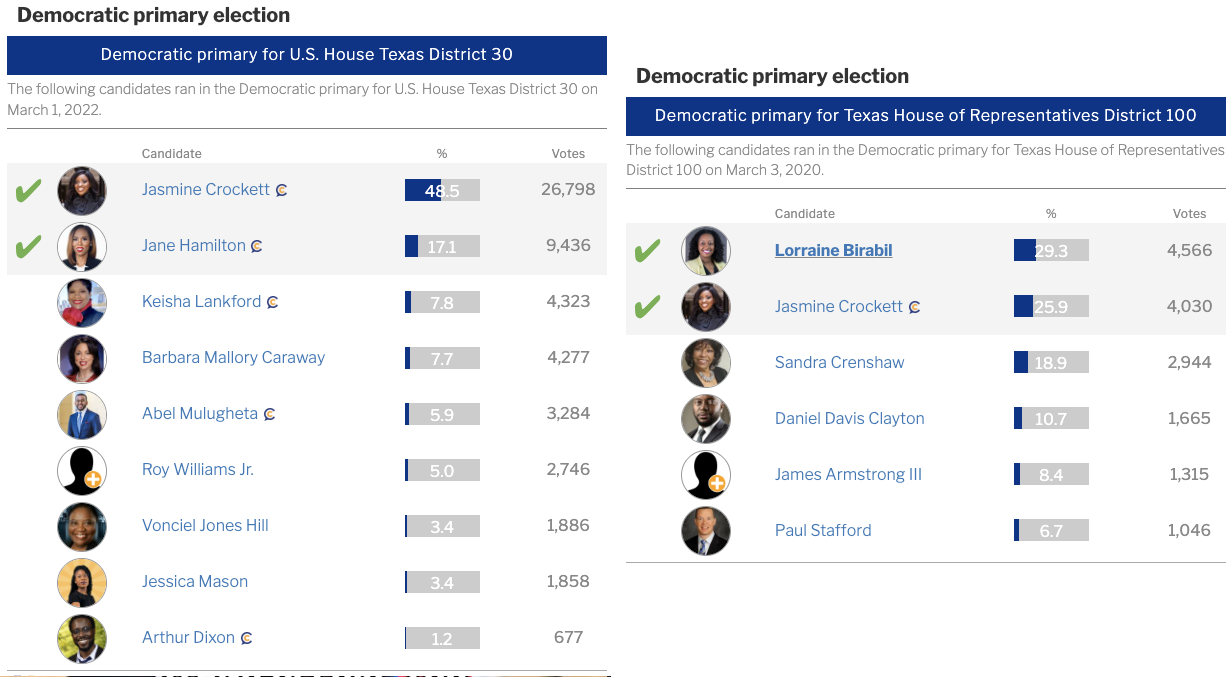The image size is (1230, 677).
Task: Click the survey icon next to Keisha Lankford
Action: click(x=273, y=302)
